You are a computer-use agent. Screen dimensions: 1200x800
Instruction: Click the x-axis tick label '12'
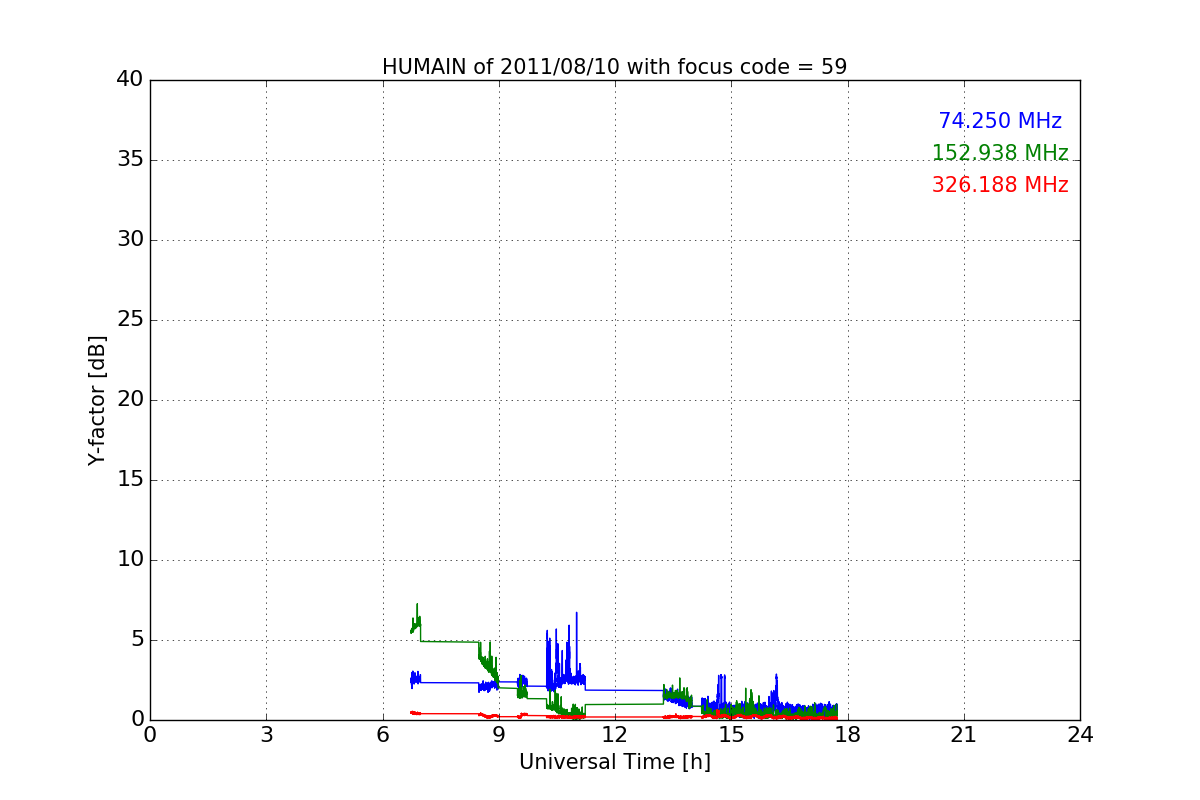(x=615, y=735)
